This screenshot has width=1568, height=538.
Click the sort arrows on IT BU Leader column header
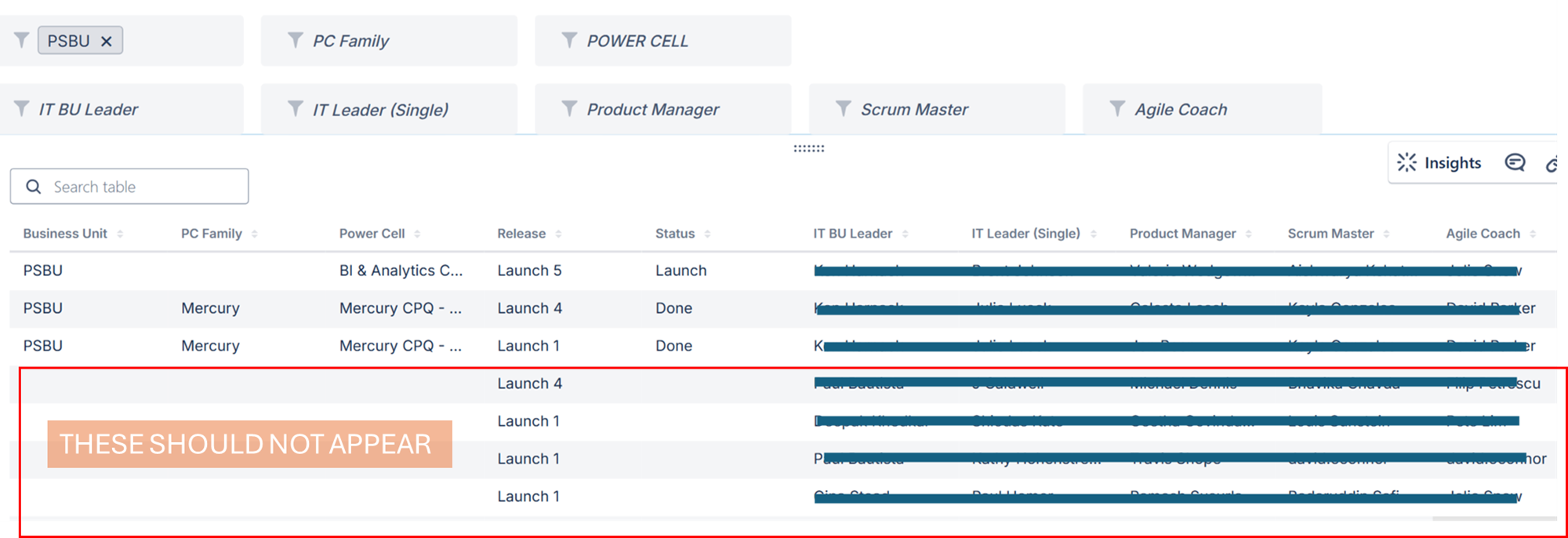point(906,234)
